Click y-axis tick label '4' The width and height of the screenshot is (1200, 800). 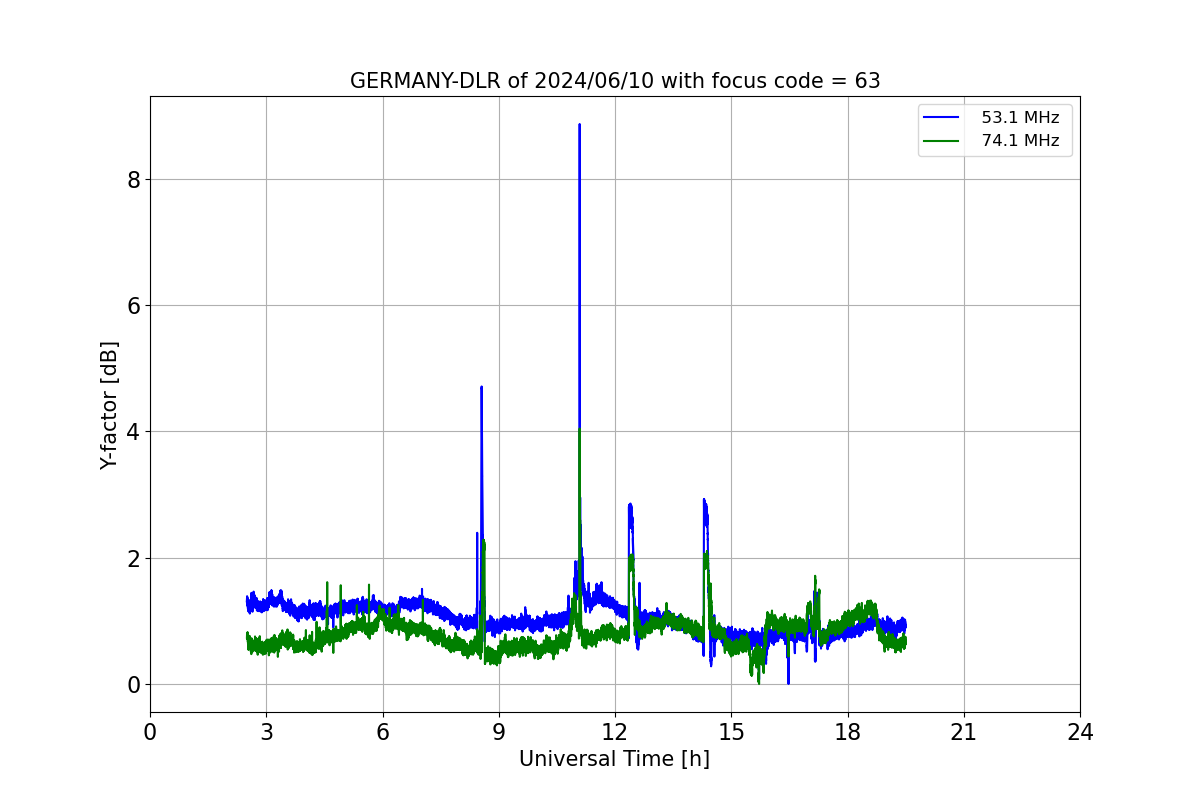133,432
